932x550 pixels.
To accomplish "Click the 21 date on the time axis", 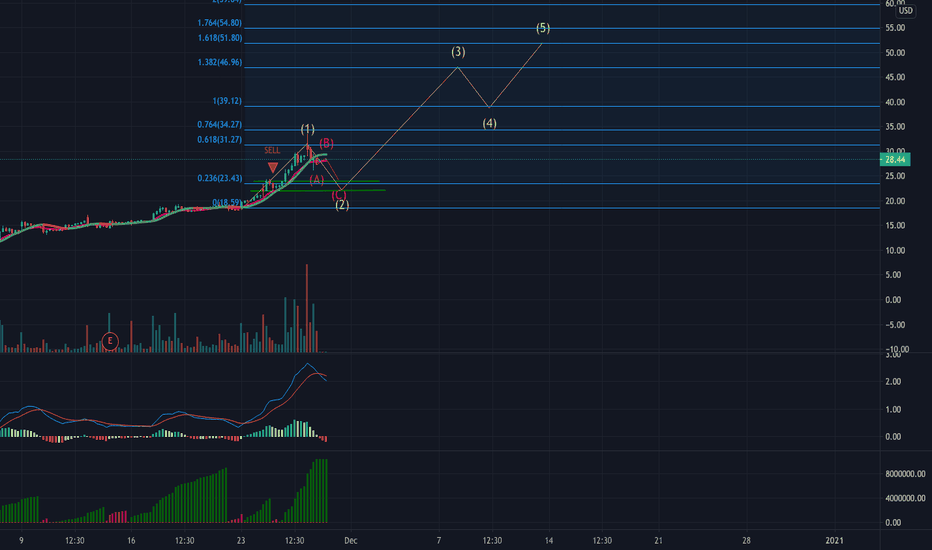I will (658, 540).
